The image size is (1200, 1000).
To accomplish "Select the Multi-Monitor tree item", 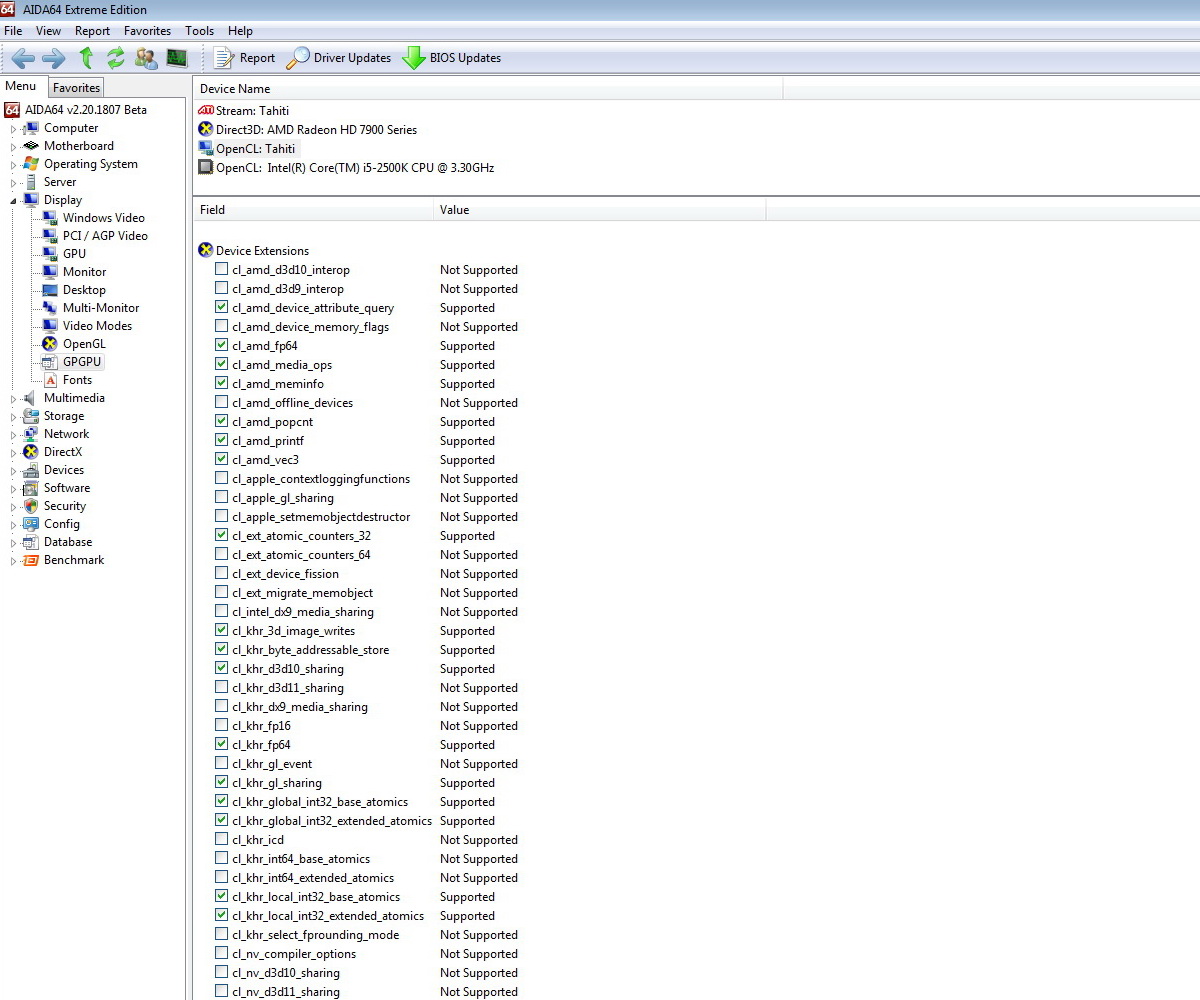I will point(101,308).
